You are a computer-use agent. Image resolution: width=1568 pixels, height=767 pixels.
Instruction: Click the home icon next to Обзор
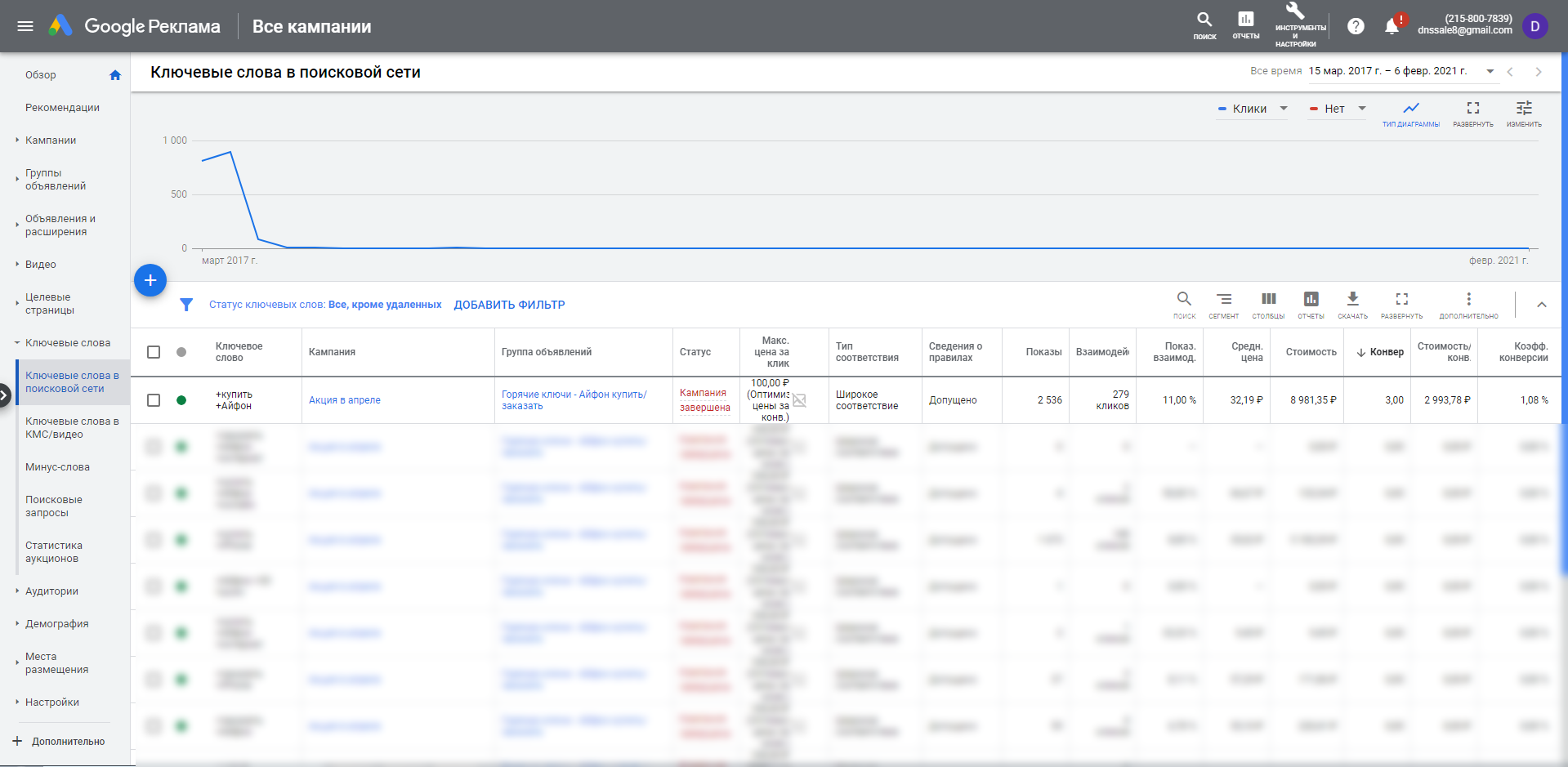[115, 75]
